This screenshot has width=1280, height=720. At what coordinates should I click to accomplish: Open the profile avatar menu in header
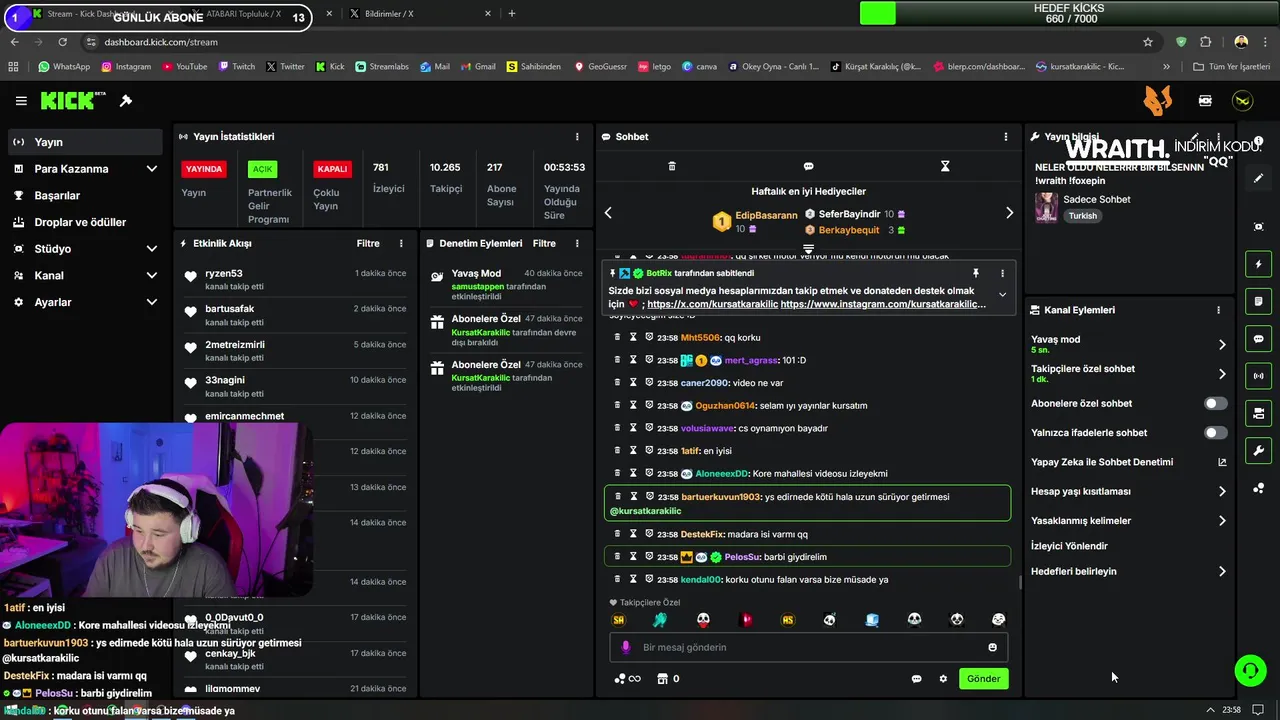click(1242, 101)
